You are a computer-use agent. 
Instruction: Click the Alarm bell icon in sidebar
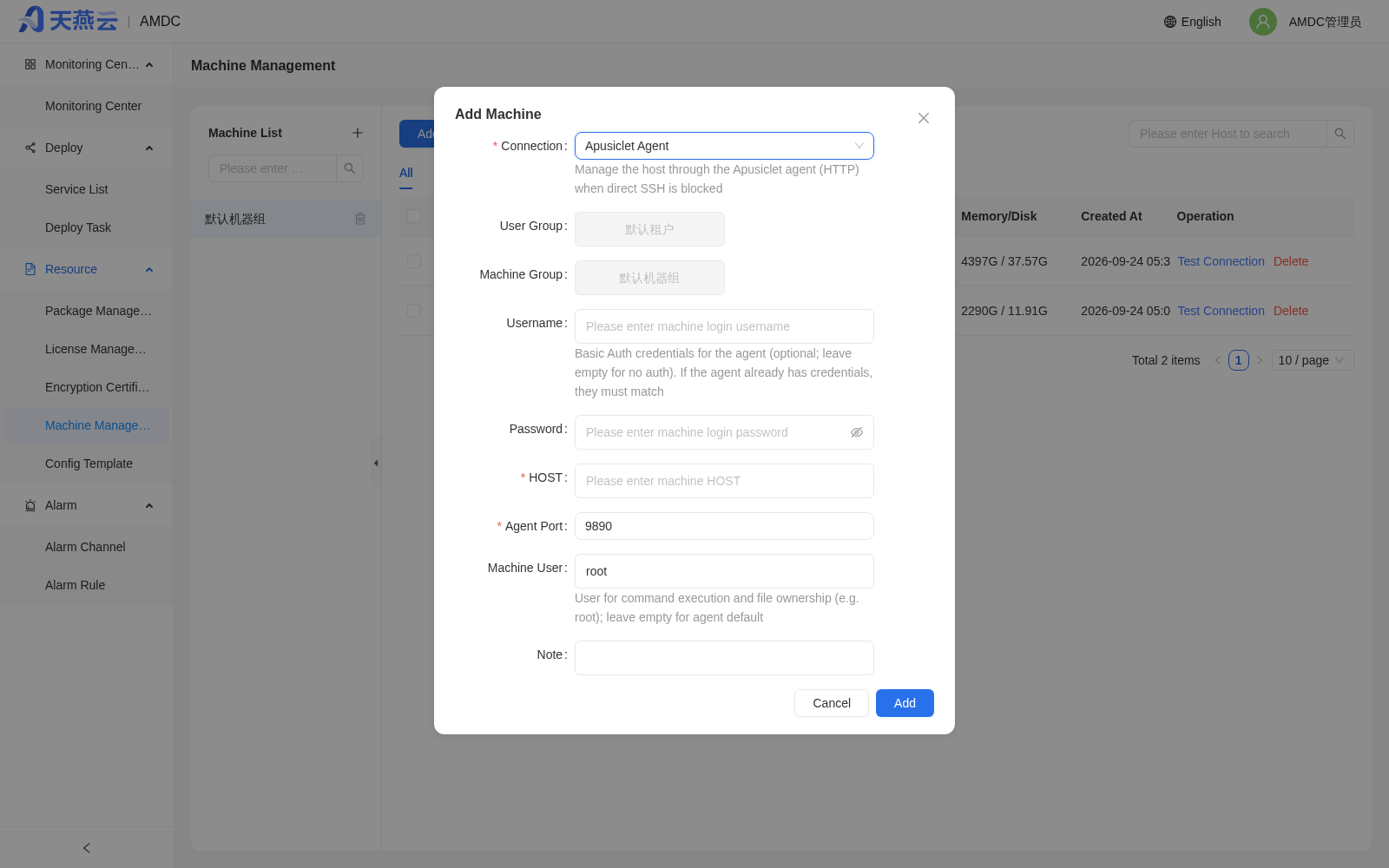click(x=30, y=505)
